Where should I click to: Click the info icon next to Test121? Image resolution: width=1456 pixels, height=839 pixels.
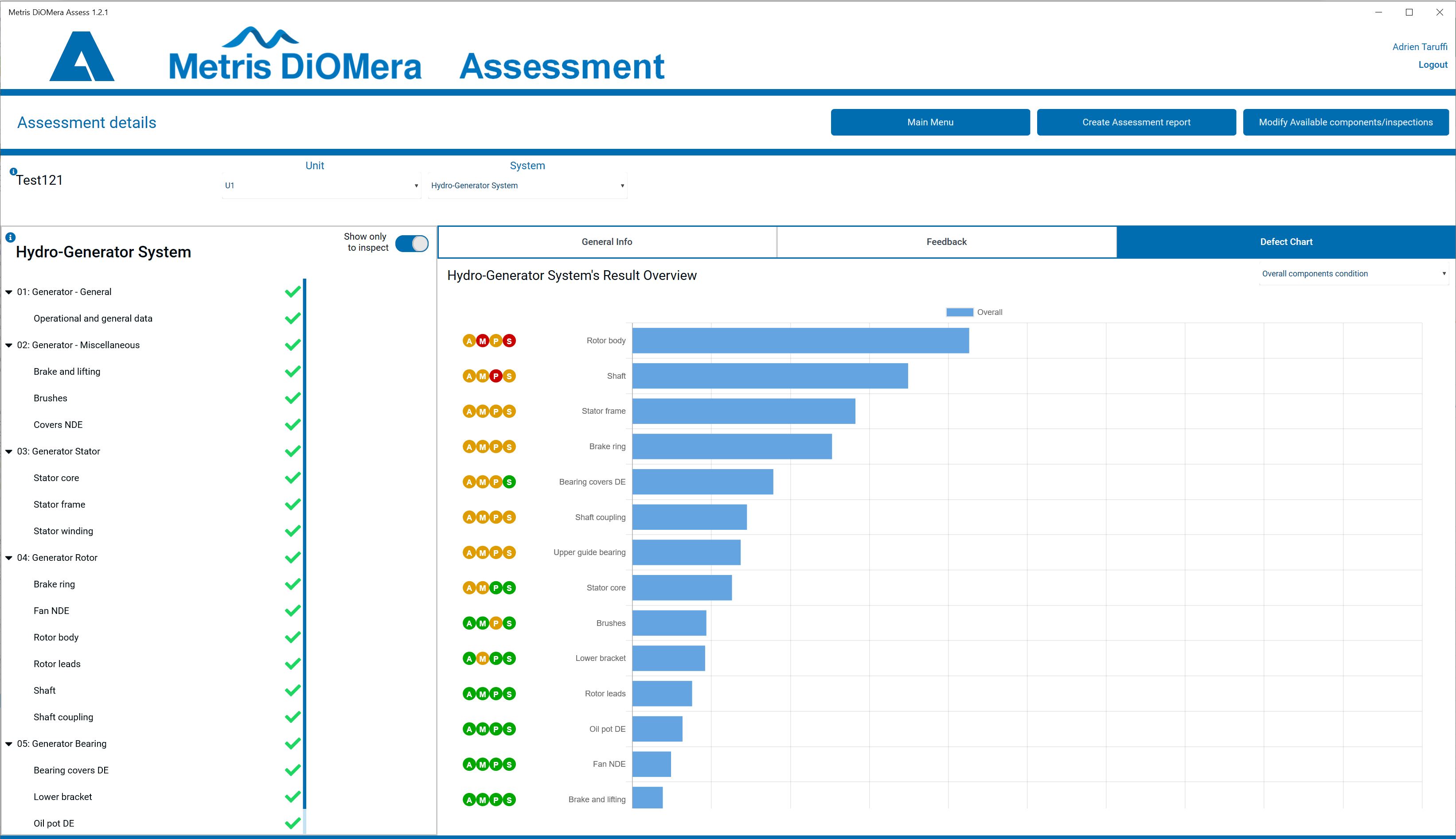[13, 171]
